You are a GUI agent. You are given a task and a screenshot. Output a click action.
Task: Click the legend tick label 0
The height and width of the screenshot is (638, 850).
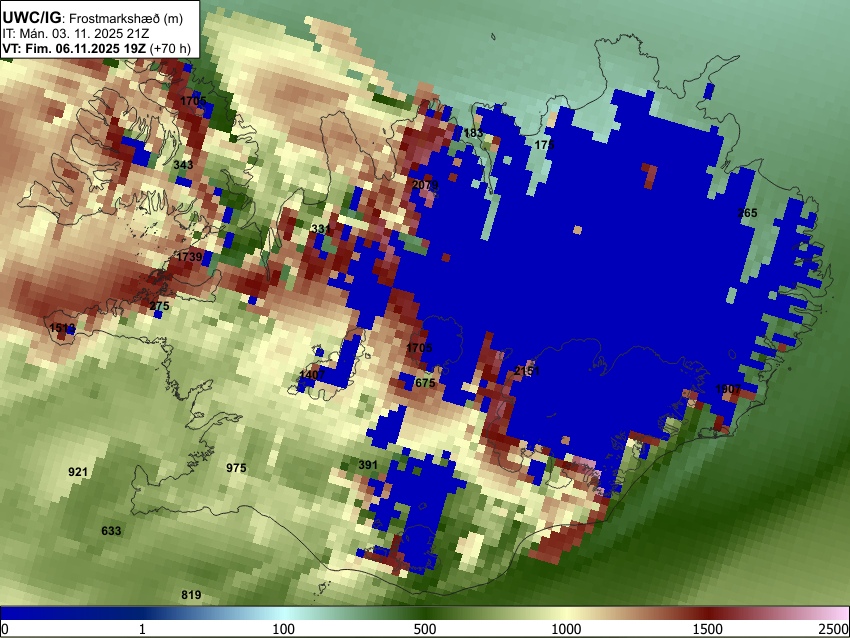5,629
